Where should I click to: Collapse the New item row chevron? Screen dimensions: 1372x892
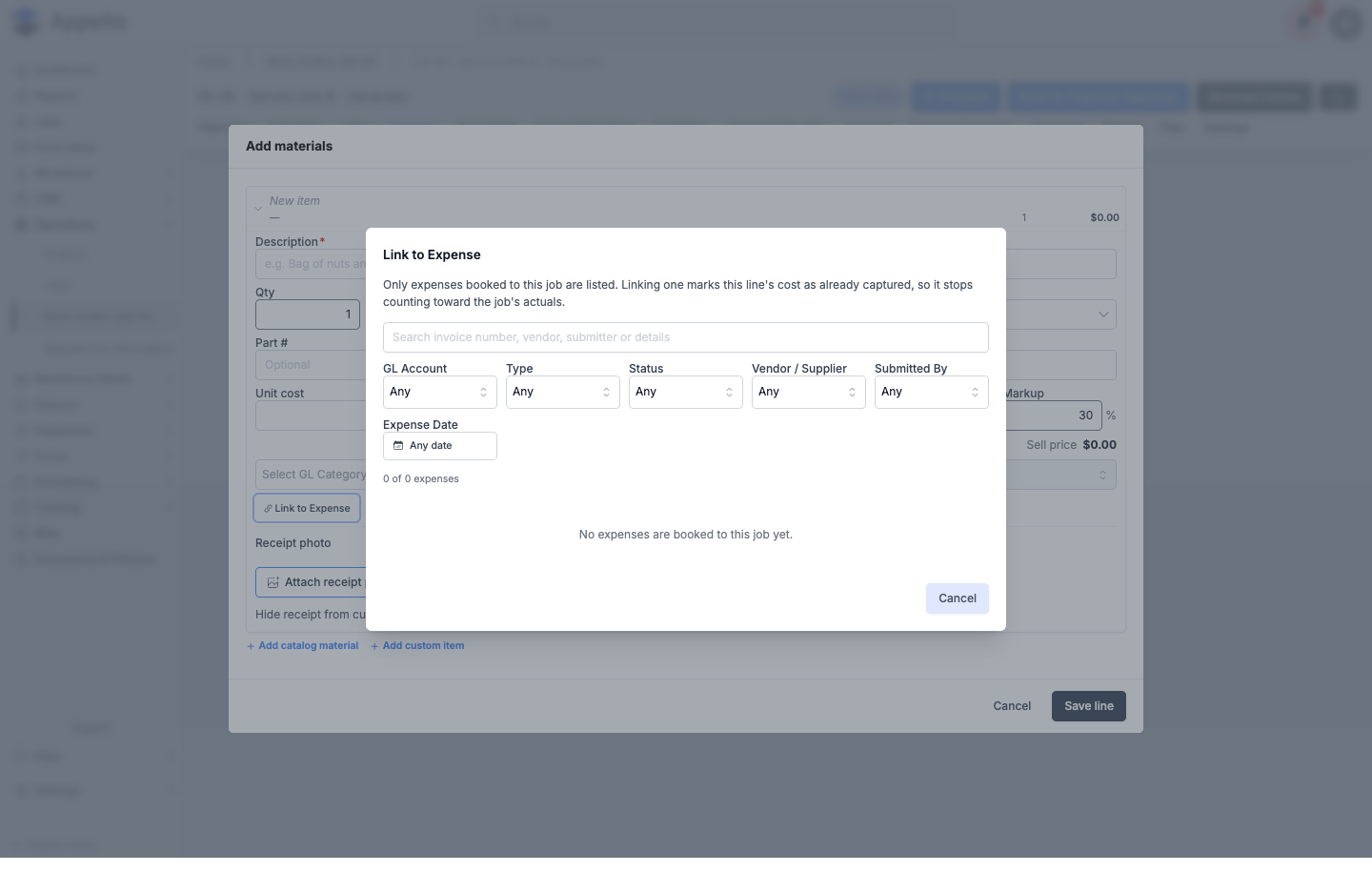coord(258,209)
